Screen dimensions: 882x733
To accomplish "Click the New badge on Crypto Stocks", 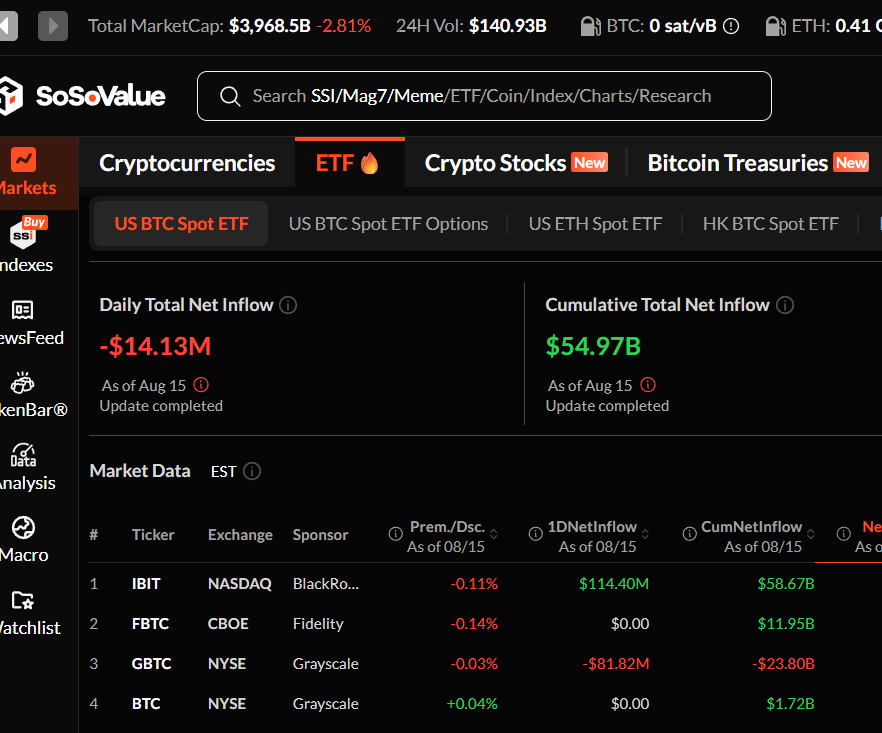I will pos(590,163).
